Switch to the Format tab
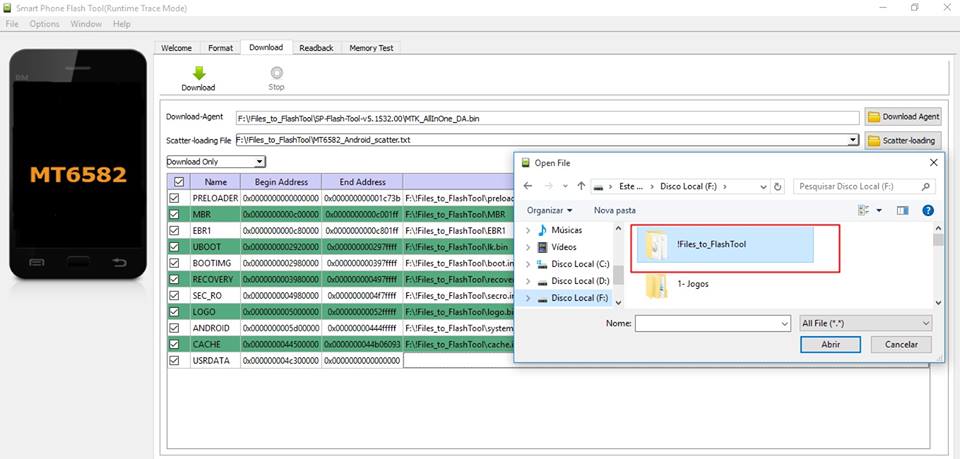Viewport: 960px width, 459px height. (220, 48)
